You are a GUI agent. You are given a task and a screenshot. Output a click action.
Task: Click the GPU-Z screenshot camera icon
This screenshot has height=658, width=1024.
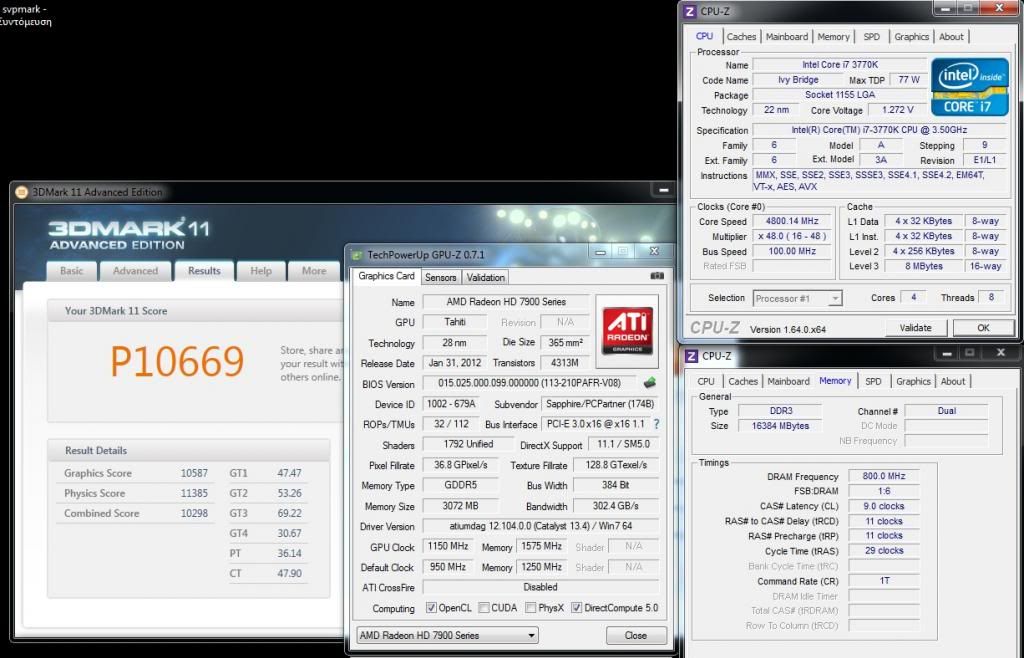pos(657,276)
